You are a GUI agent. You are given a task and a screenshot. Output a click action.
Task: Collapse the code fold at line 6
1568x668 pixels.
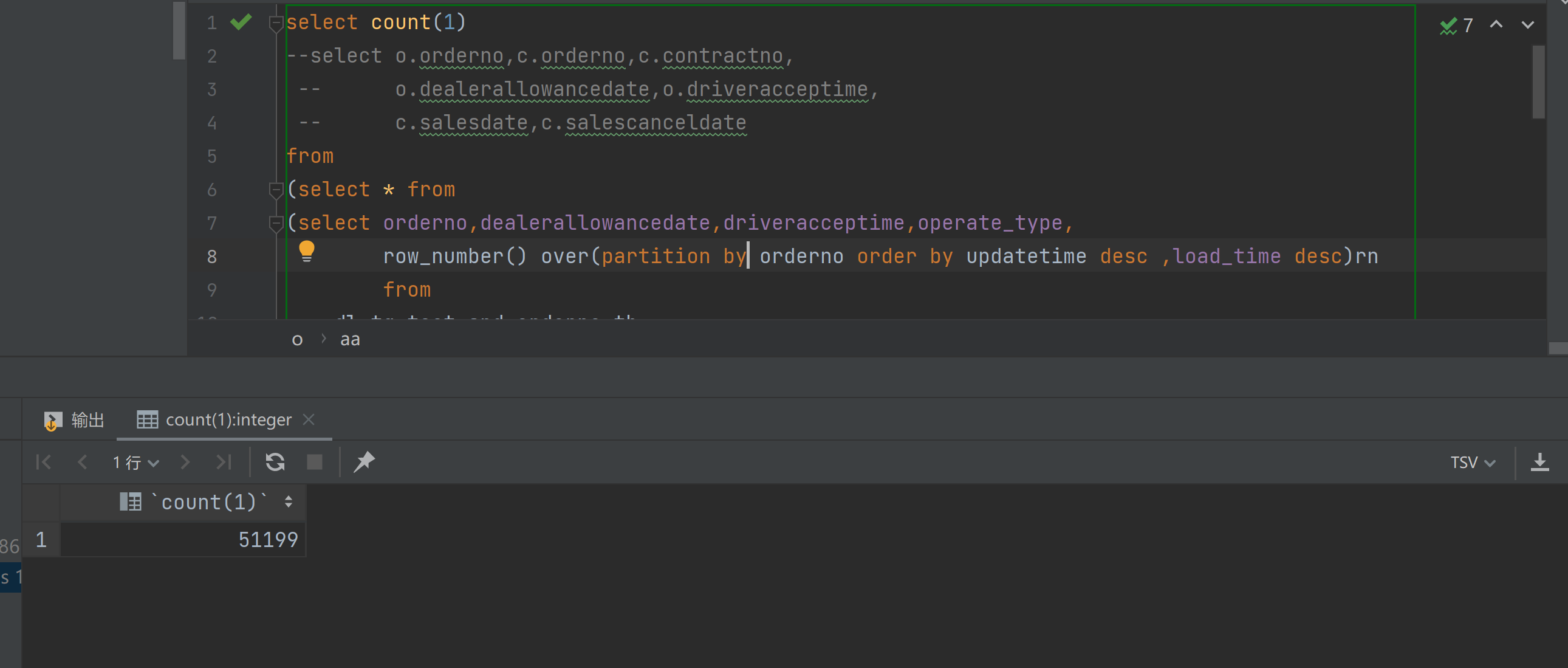(x=276, y=190)
